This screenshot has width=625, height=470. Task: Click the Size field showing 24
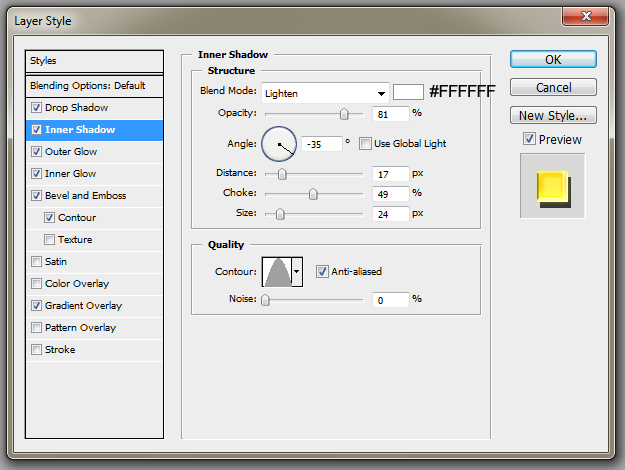click(391, 214)
